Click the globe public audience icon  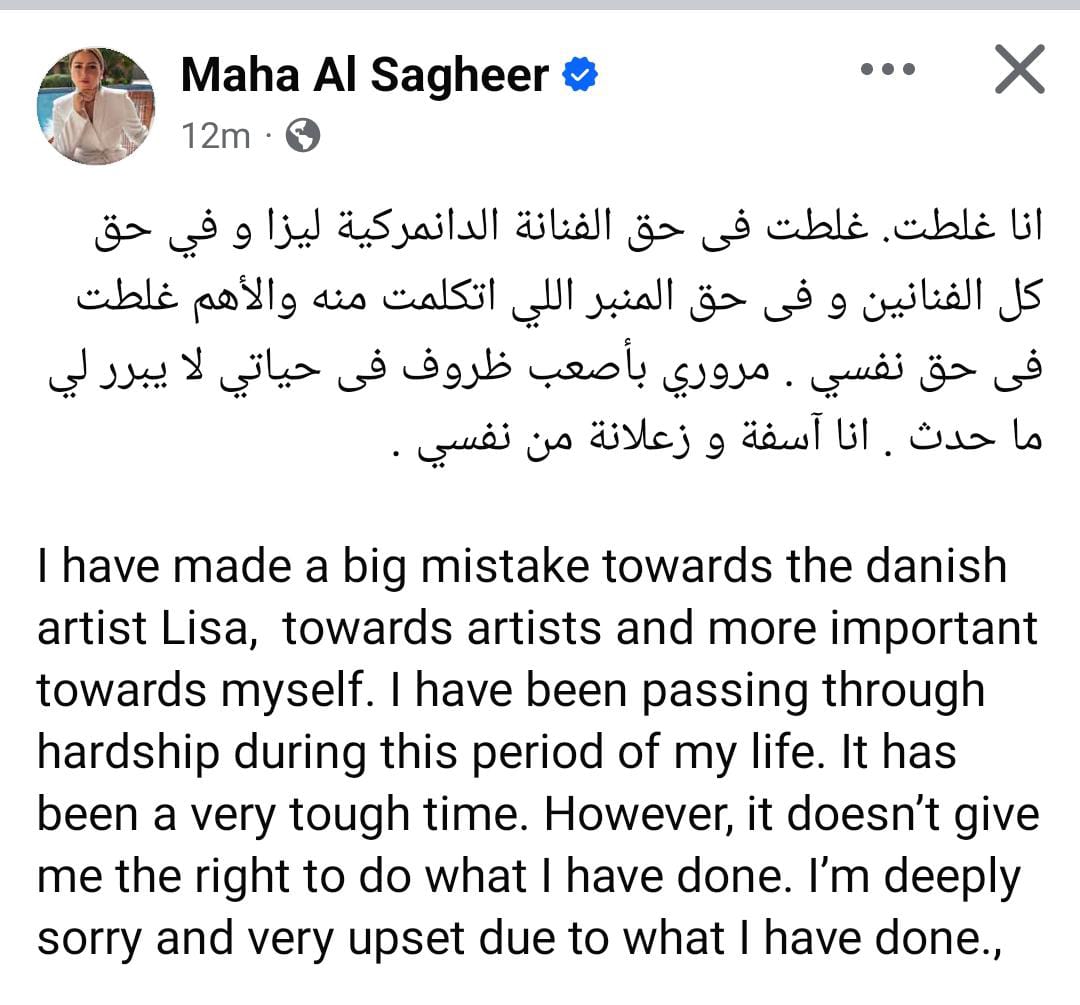pos(302,136)
